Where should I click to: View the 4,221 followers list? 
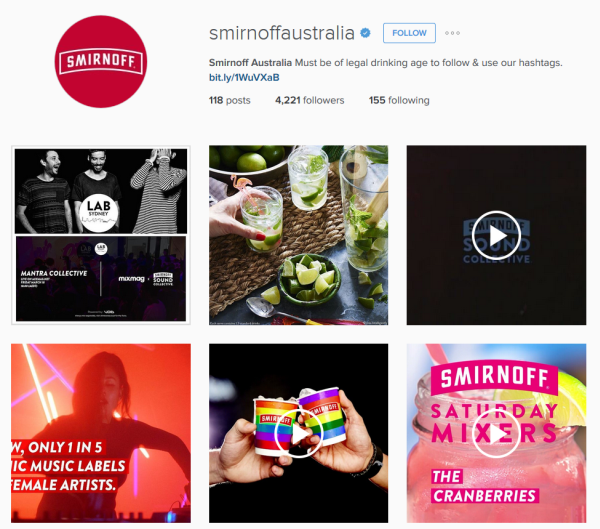point(310,100)
